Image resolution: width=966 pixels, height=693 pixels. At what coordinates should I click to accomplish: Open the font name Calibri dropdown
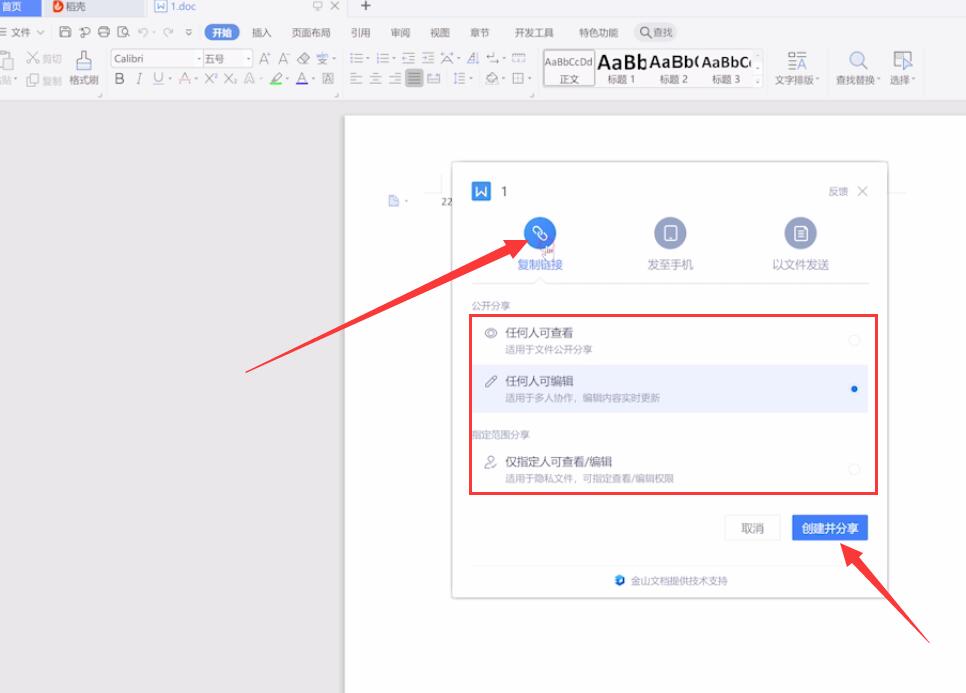[199, 59]
